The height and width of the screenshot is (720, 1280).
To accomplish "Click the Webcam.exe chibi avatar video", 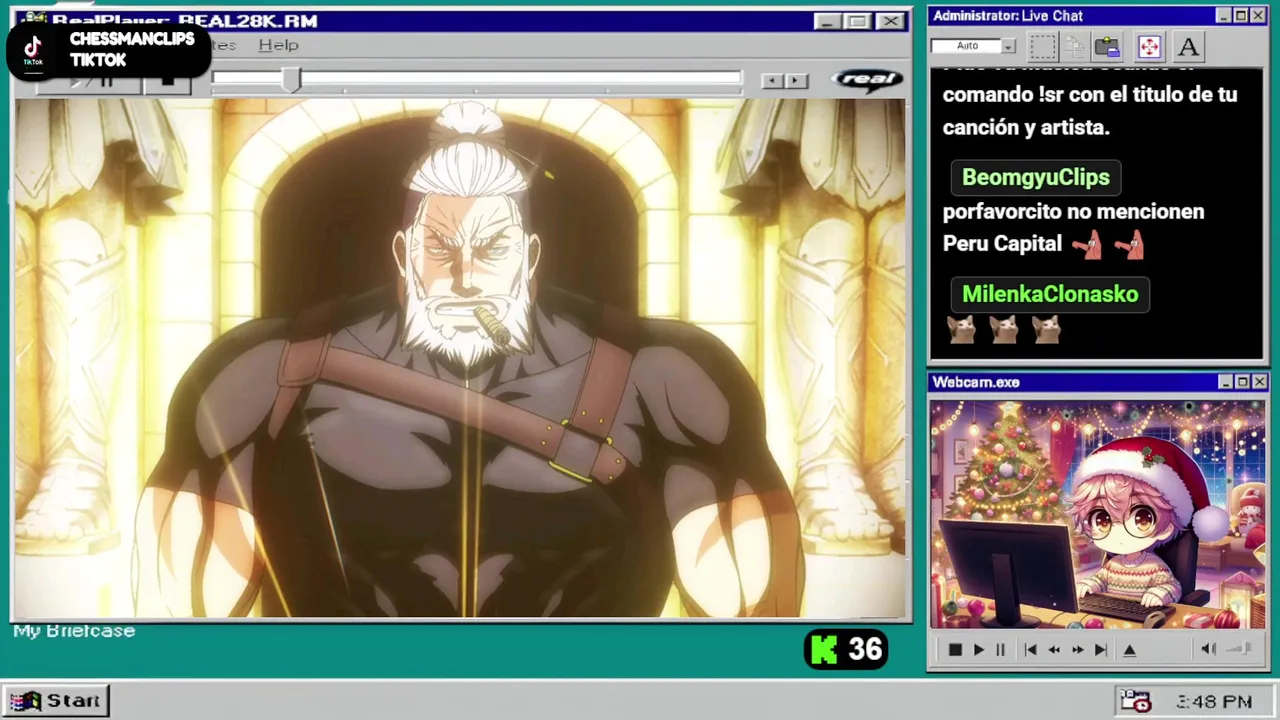I will [1097, 514].
